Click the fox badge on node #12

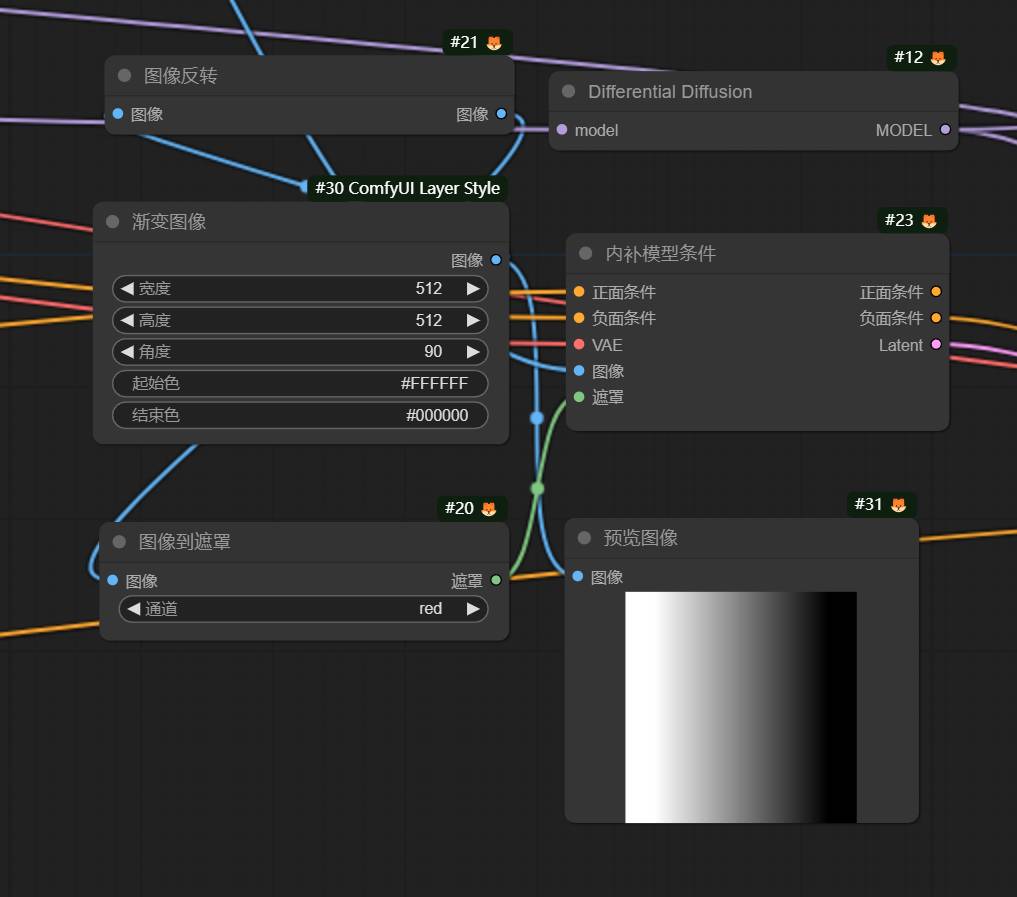[938, 58]
